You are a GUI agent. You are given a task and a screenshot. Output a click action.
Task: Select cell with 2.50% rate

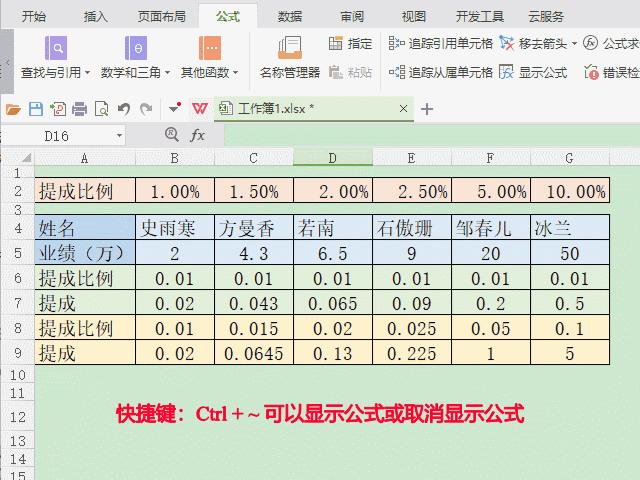coord(412,191)
